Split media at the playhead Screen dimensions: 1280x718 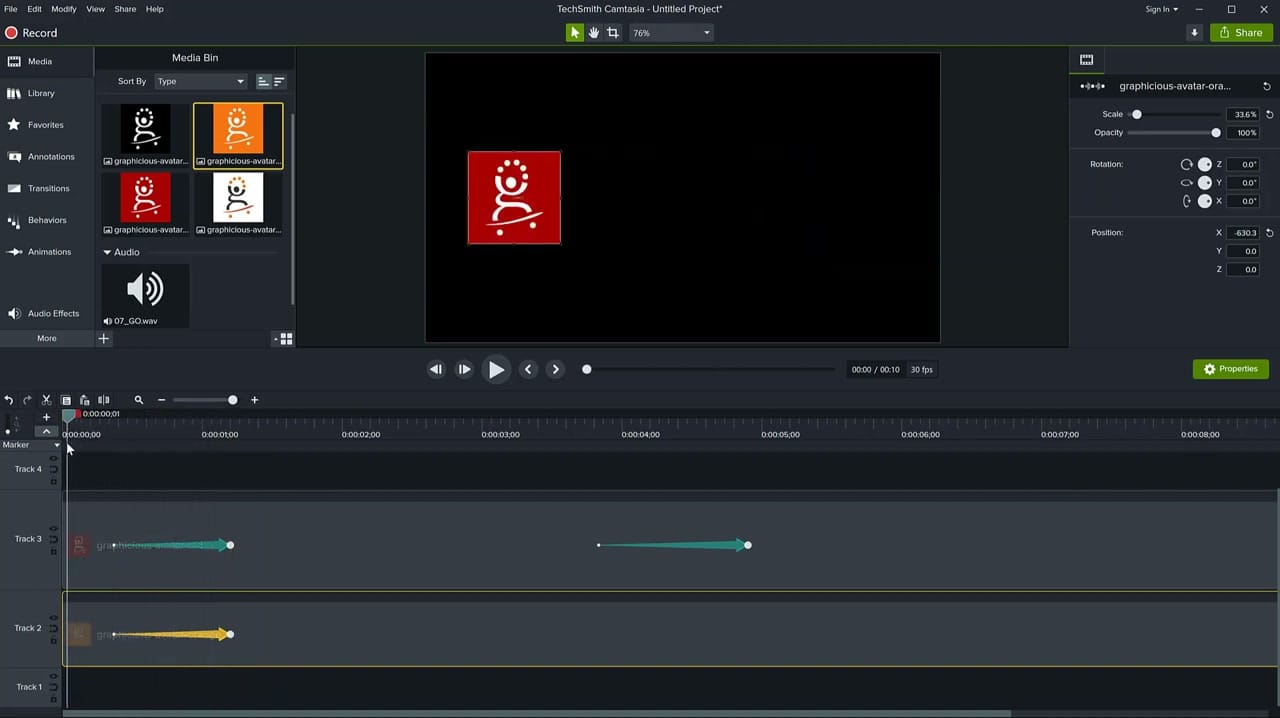tap(103, 399)
